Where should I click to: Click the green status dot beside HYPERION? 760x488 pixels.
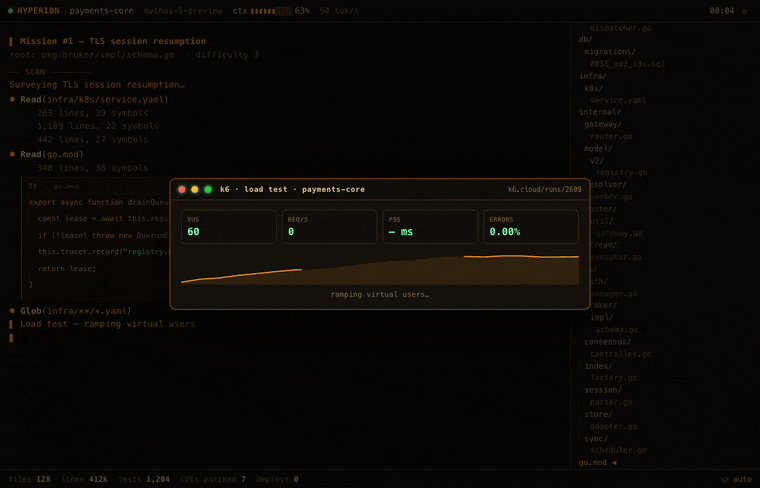[x=10, y=11]
